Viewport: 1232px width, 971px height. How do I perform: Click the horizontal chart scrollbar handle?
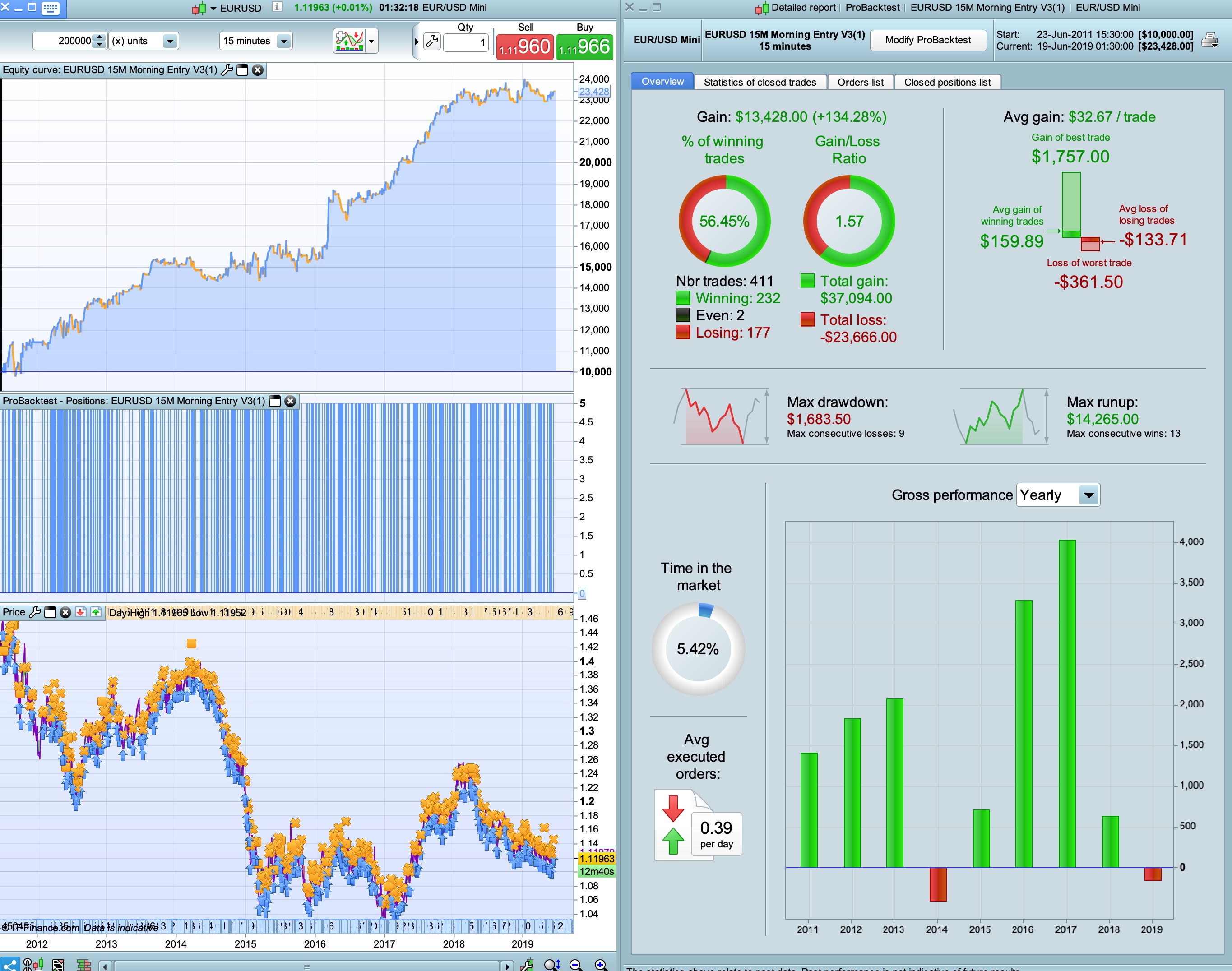coord(307,966)
